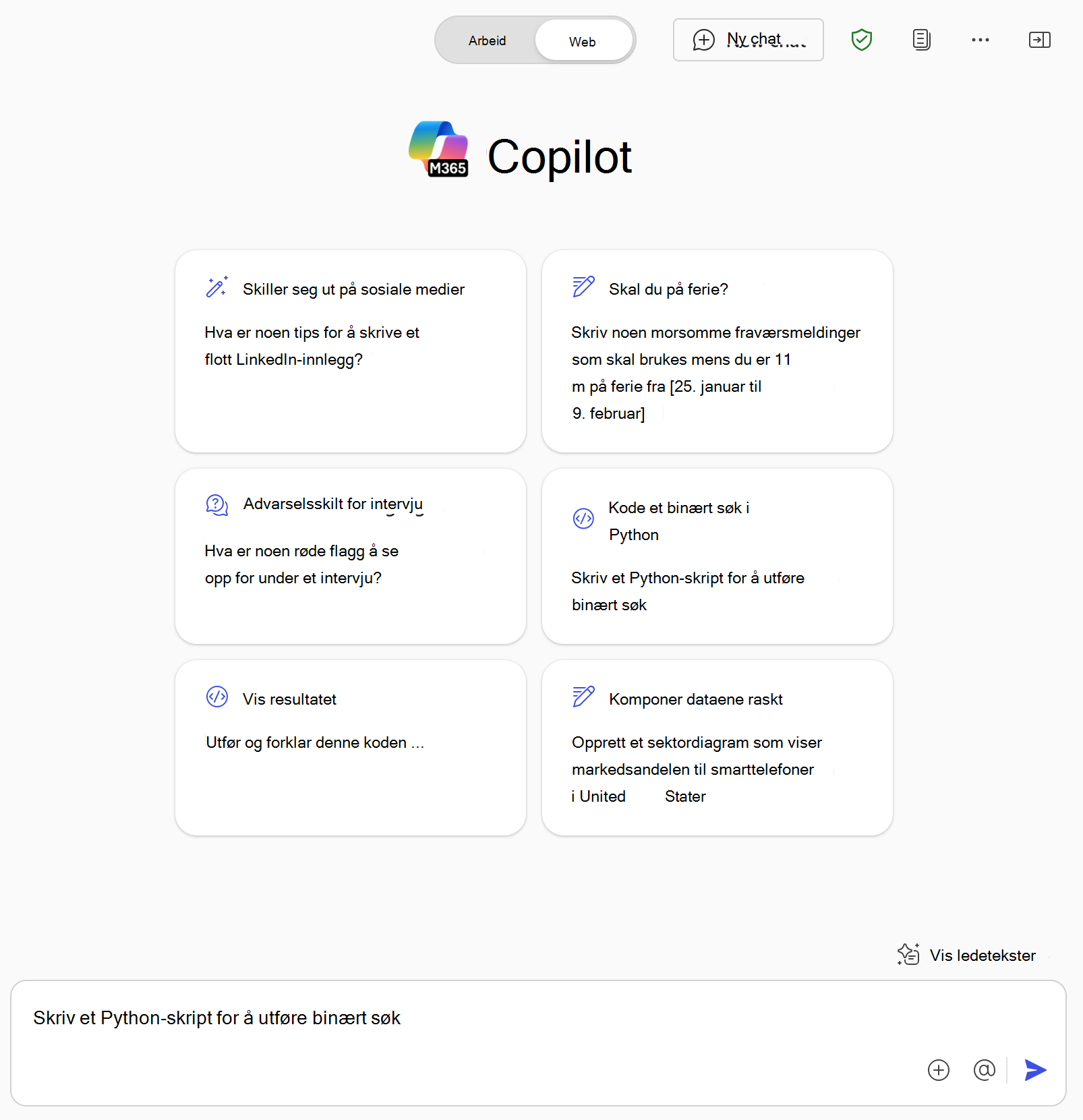Click the side panel toggle icon
Viewport: 1083px width, 1120px height.
click(x=1039, y=40)
